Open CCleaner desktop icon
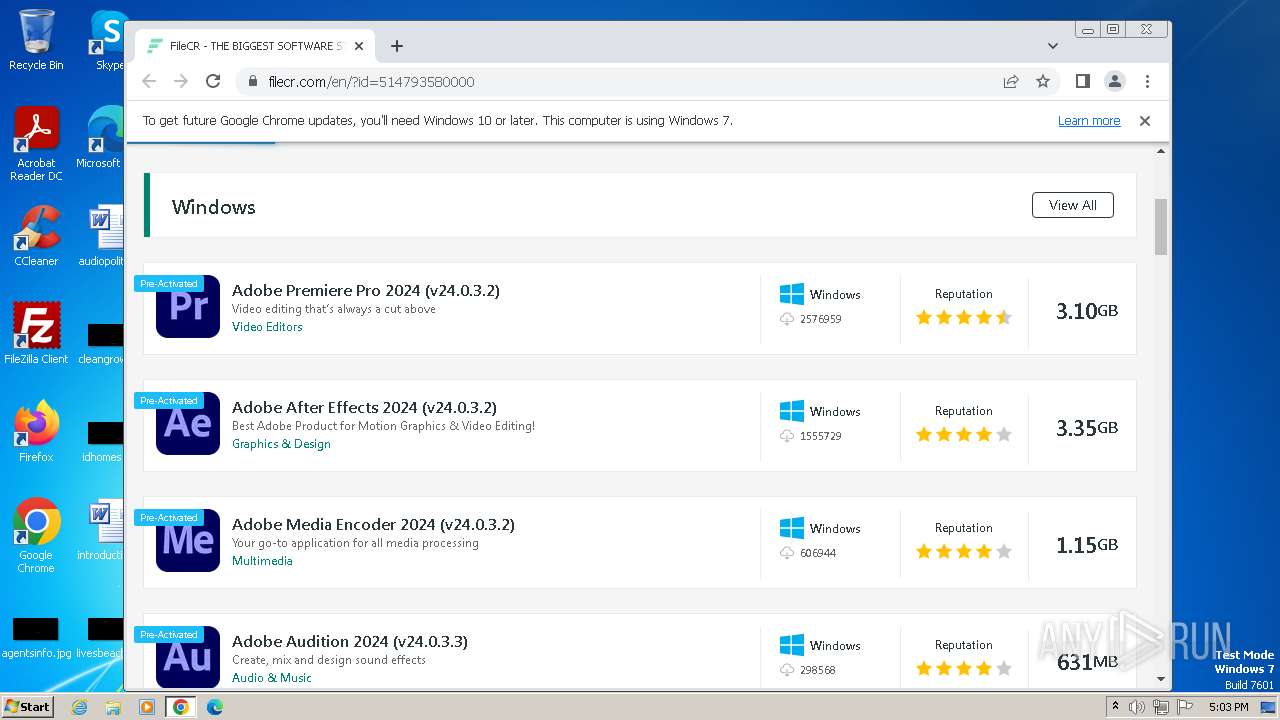1280x720 pixels. click(36, 236)
